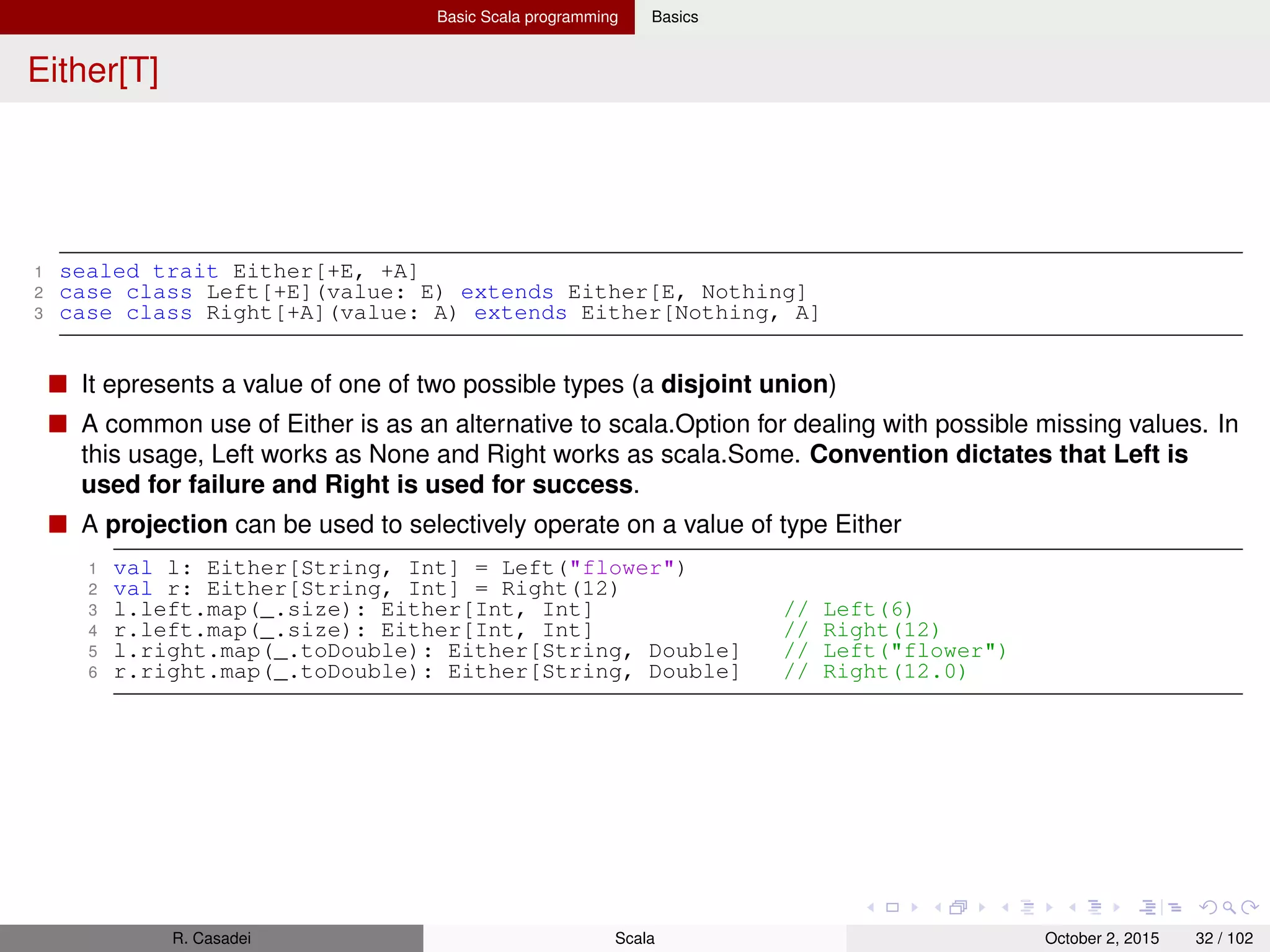This screenshot has height=952, width=1270.
Task: Click the go forward curved arrow icon
Action: [1250, 907]
